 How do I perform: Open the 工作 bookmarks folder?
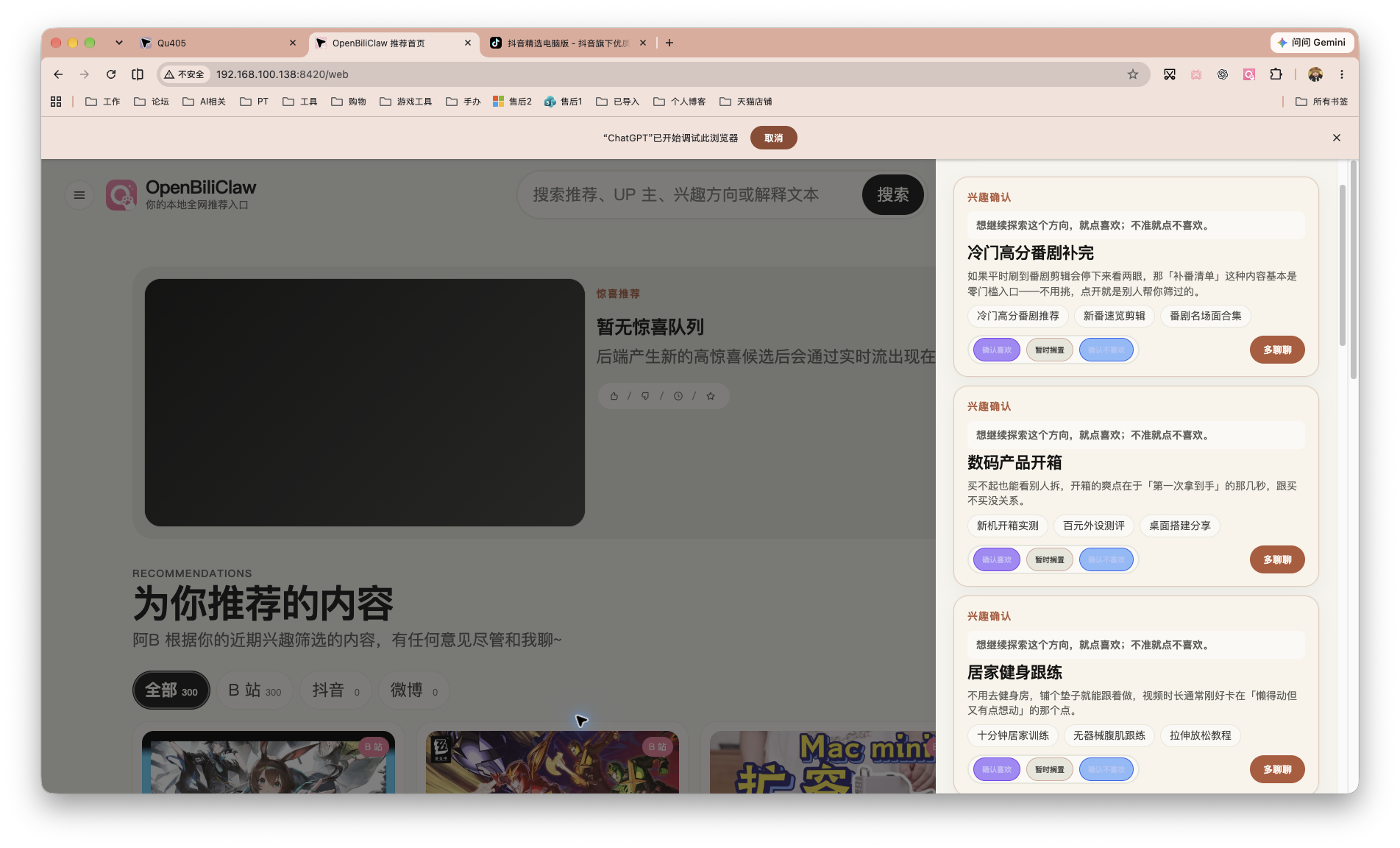tap(103, 102)
